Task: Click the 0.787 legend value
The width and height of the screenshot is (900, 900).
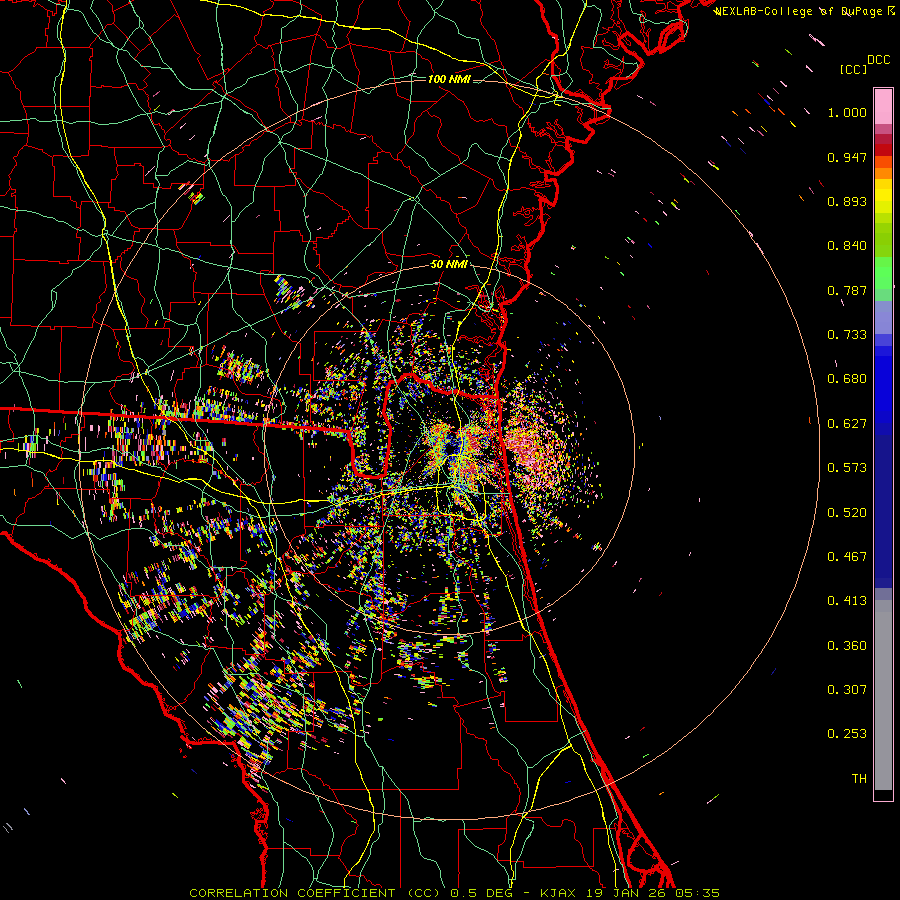Action: [x=847, y=291]
